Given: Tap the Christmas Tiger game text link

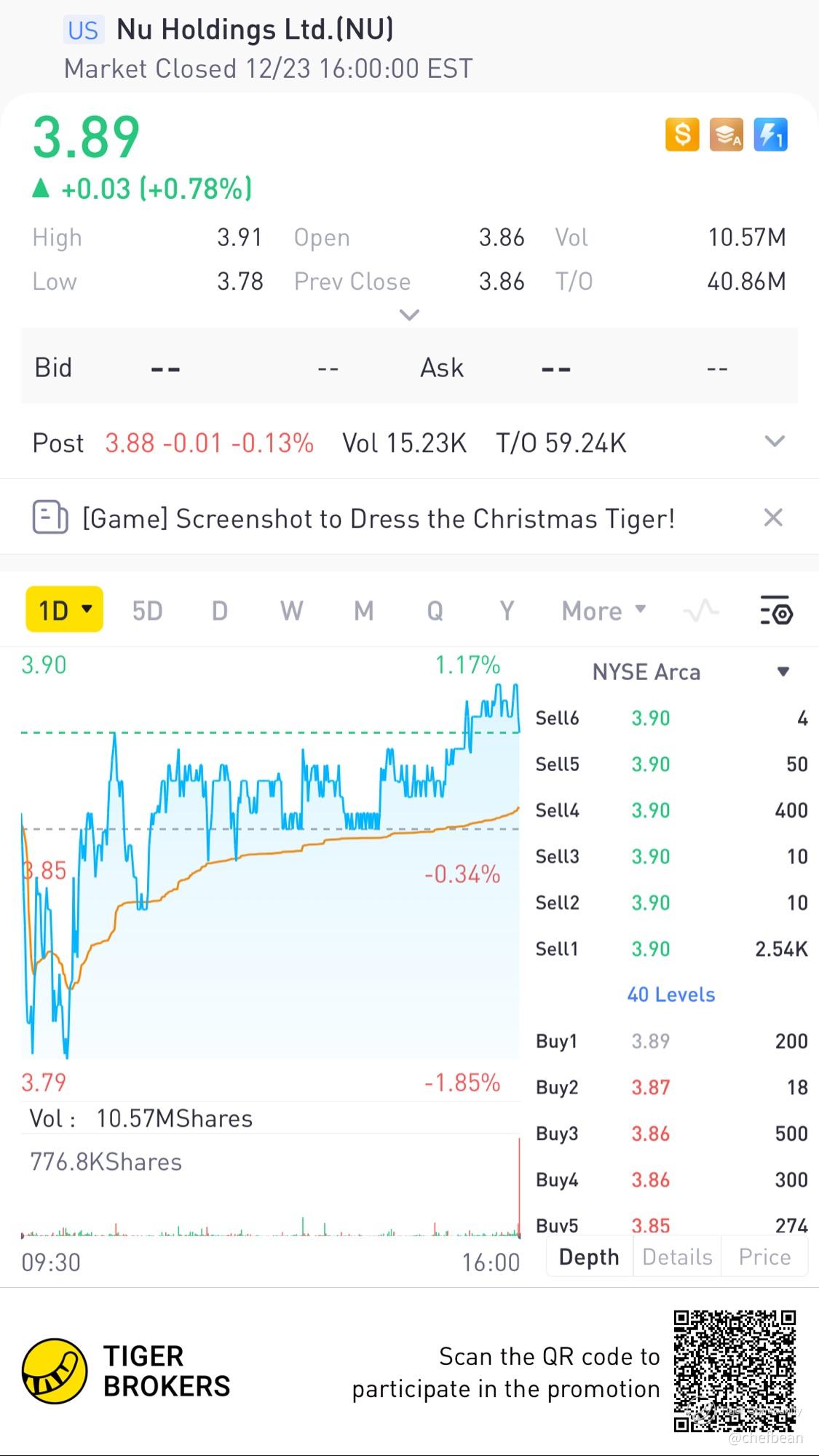Looking at the screenshot, I should tap(379, 519).
